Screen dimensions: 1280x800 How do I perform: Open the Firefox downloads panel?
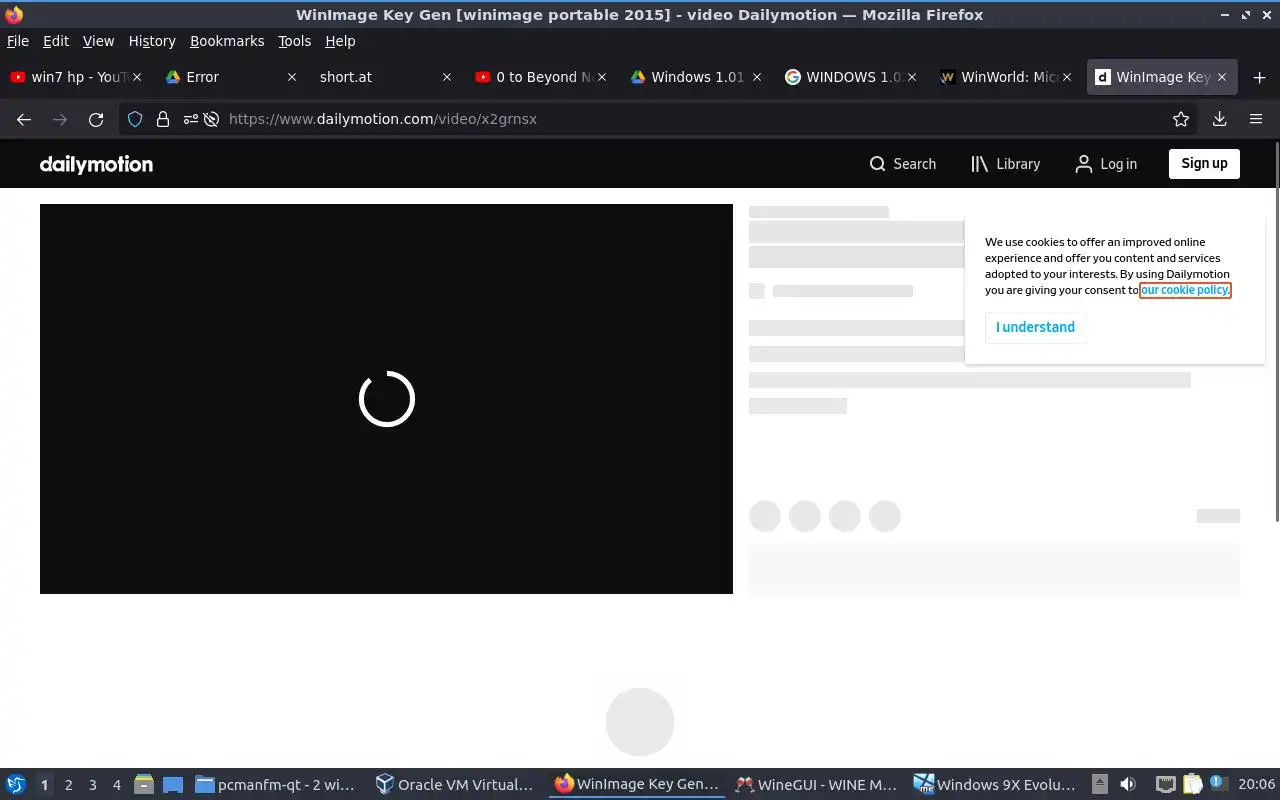[1220, 119]
